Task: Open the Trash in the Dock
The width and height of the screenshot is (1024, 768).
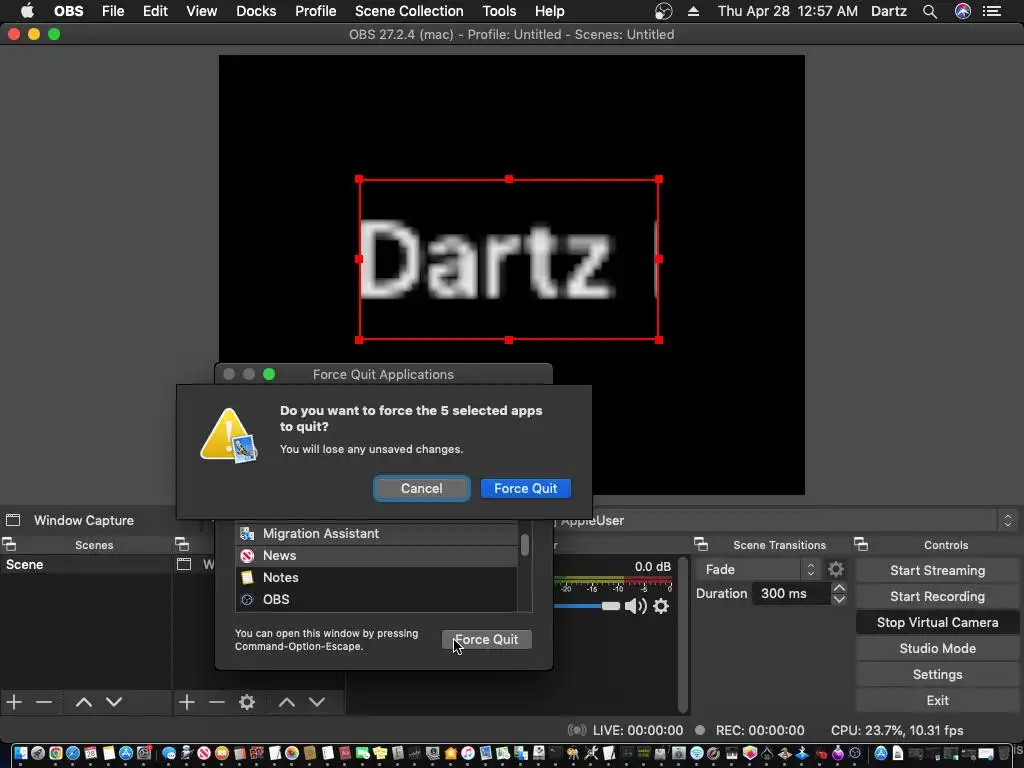Action: tap(1004, 754)
